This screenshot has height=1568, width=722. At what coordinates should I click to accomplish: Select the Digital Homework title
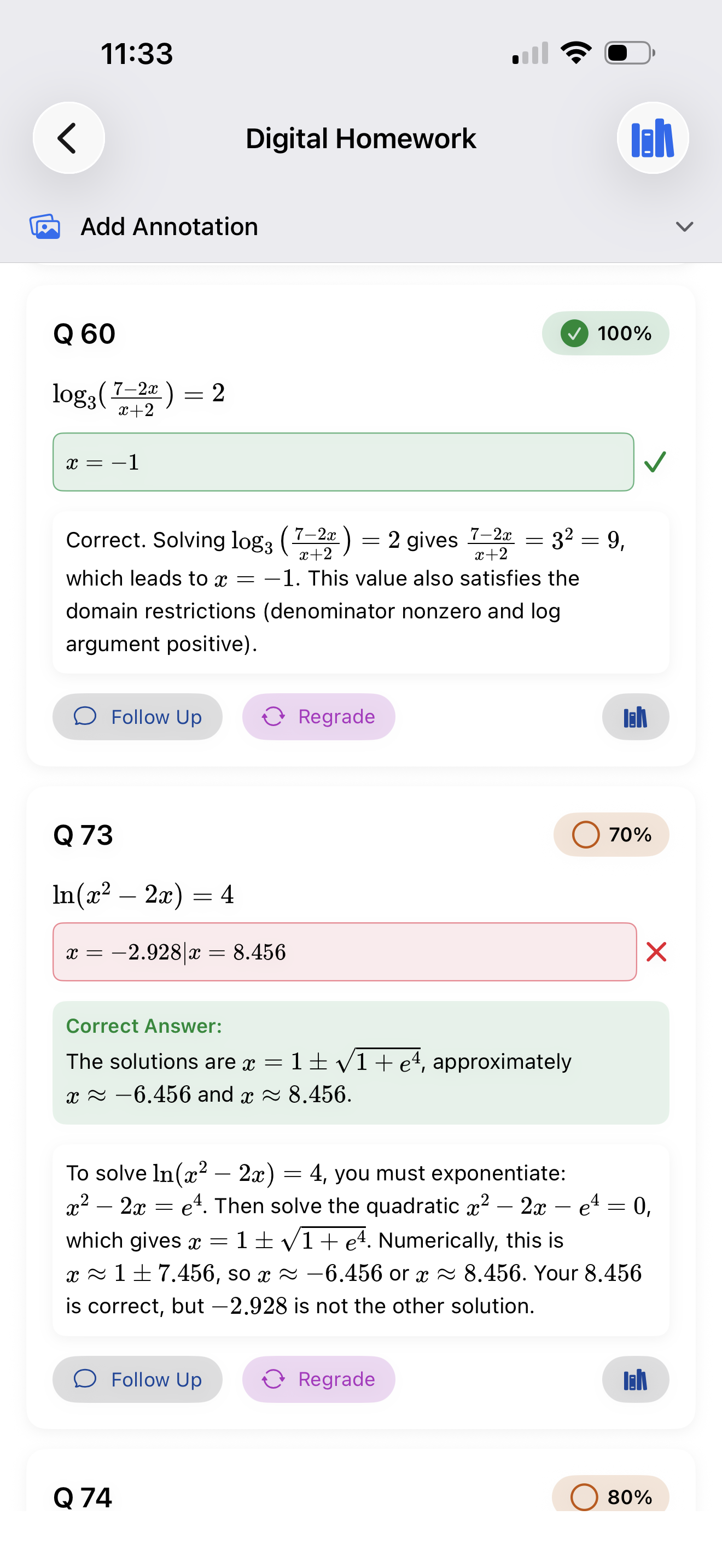pyautogui.click(x=360, y=138)
